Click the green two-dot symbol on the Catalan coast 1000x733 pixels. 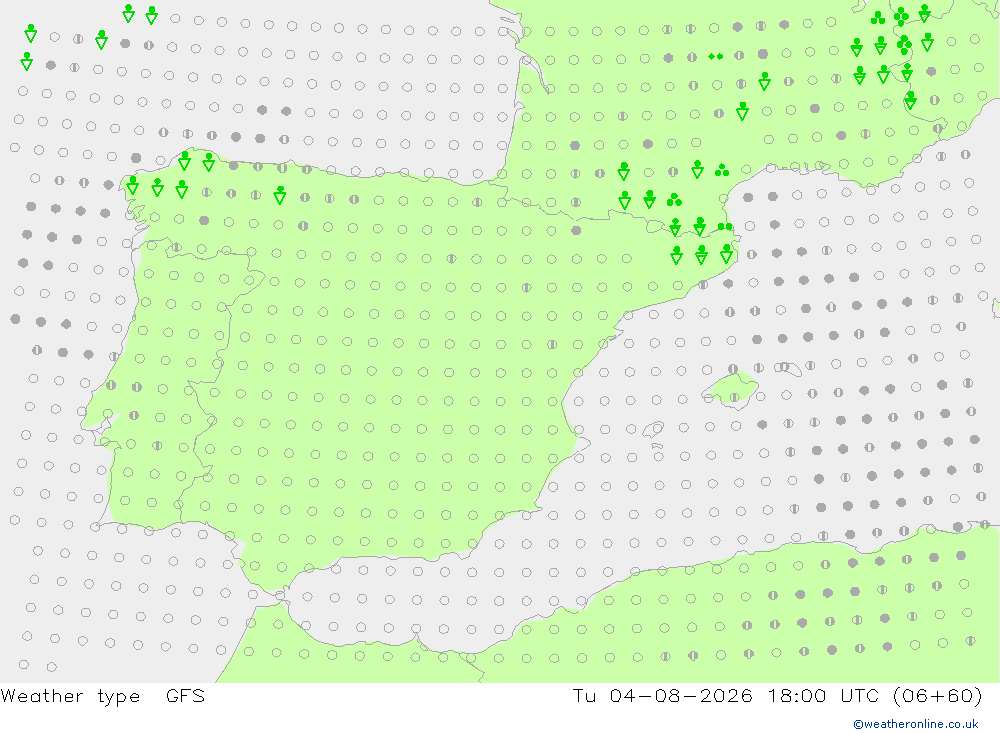pyautogui.click(x=725, y=226)
